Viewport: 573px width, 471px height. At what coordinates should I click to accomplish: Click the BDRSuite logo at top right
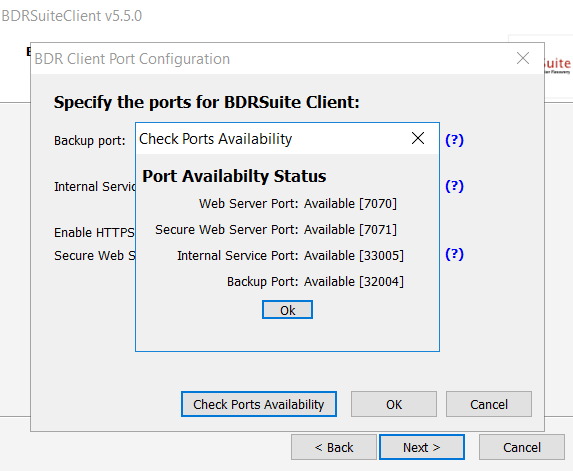click(557, 66)
